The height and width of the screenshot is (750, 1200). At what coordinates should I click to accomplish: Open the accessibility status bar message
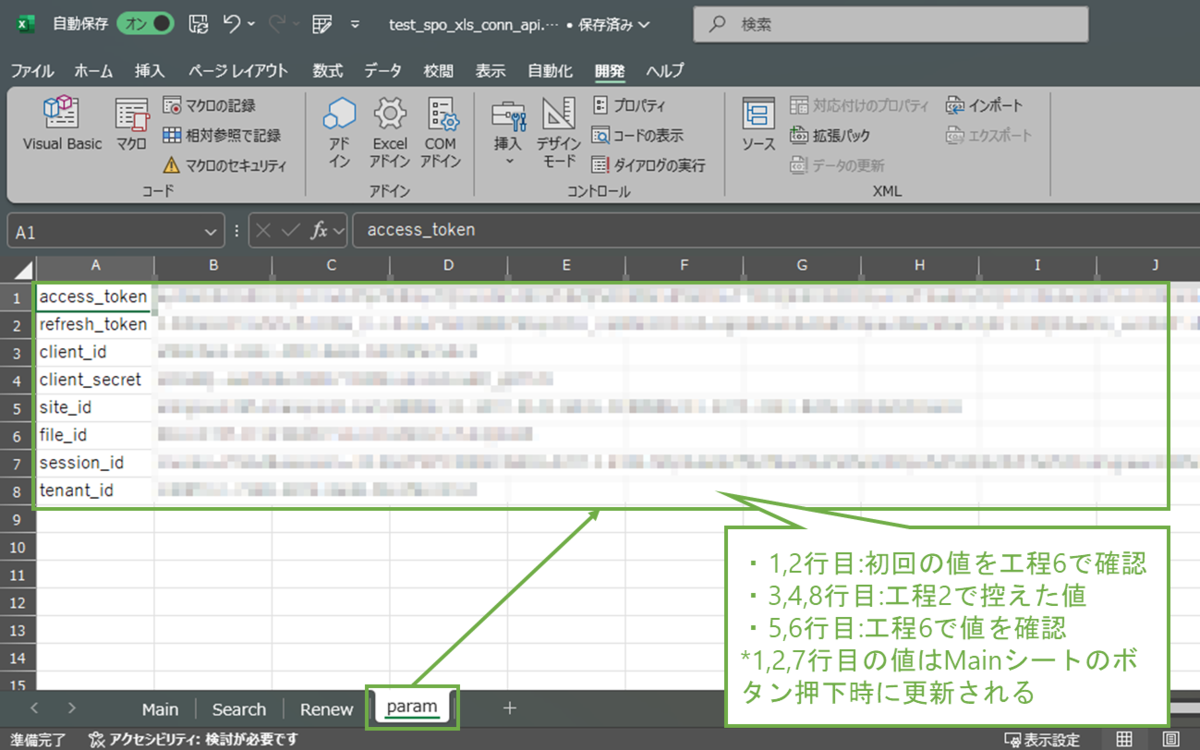coord(193,740)
